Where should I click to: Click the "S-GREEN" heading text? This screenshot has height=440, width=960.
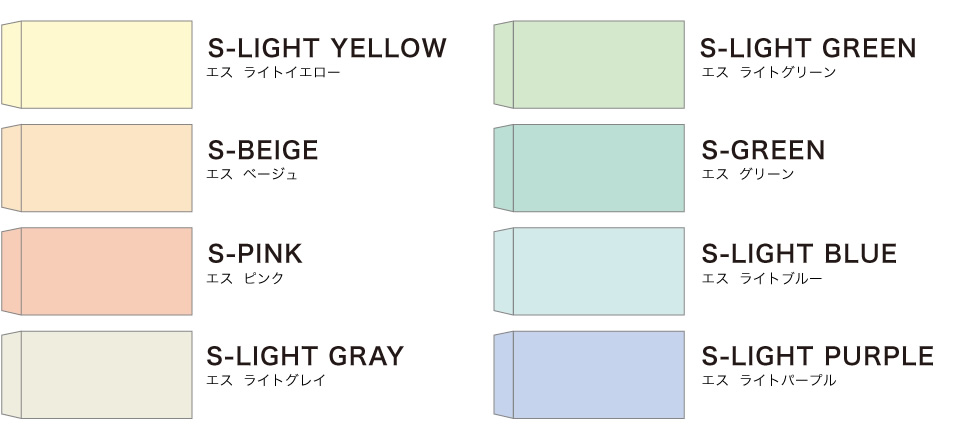pos(763,151)
